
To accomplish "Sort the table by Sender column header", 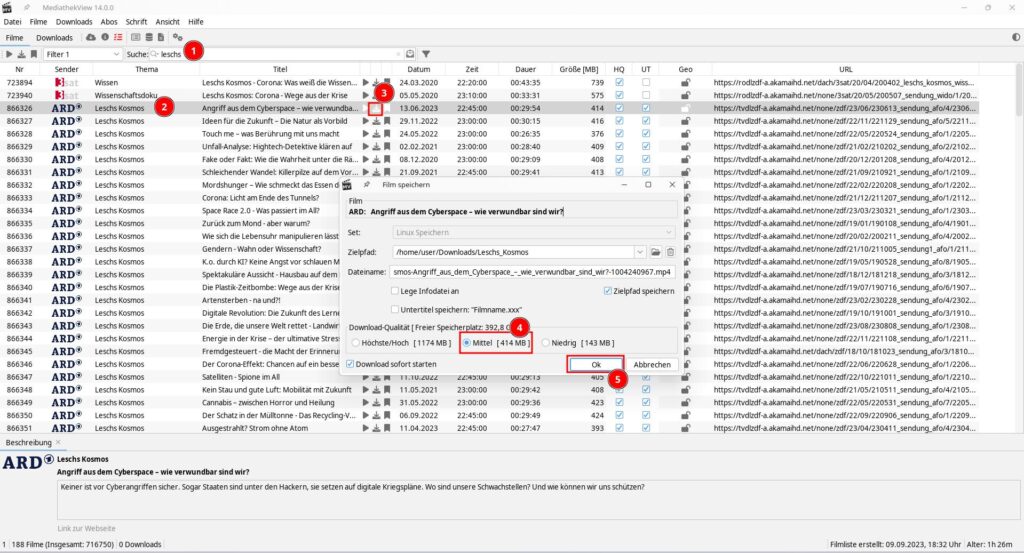I will click(67, 69).
